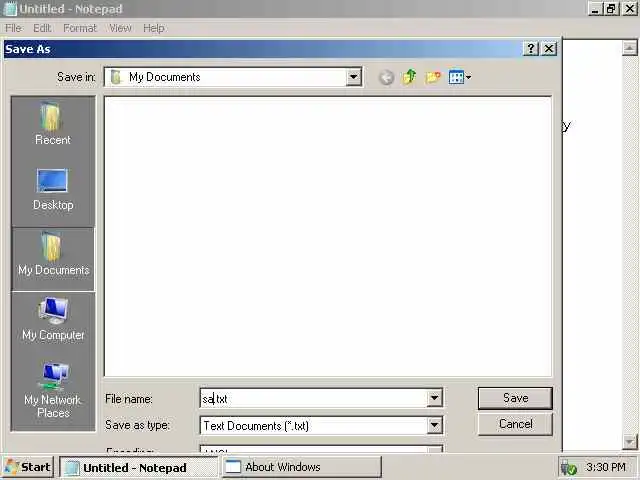Restore down the Notepad window
The image size is (640, 480).
click(x=611, y=9)
